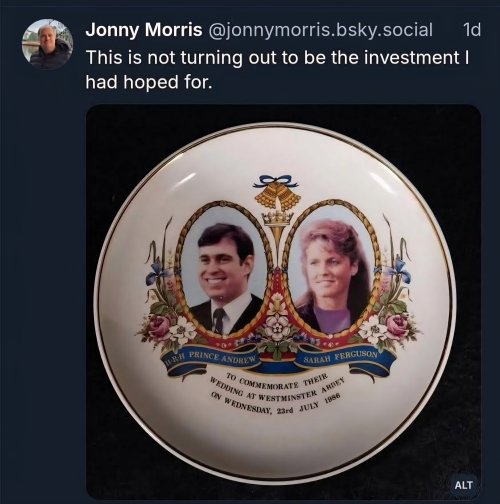Click the "Sarah Ferguson" blue banner

point(343,357)
